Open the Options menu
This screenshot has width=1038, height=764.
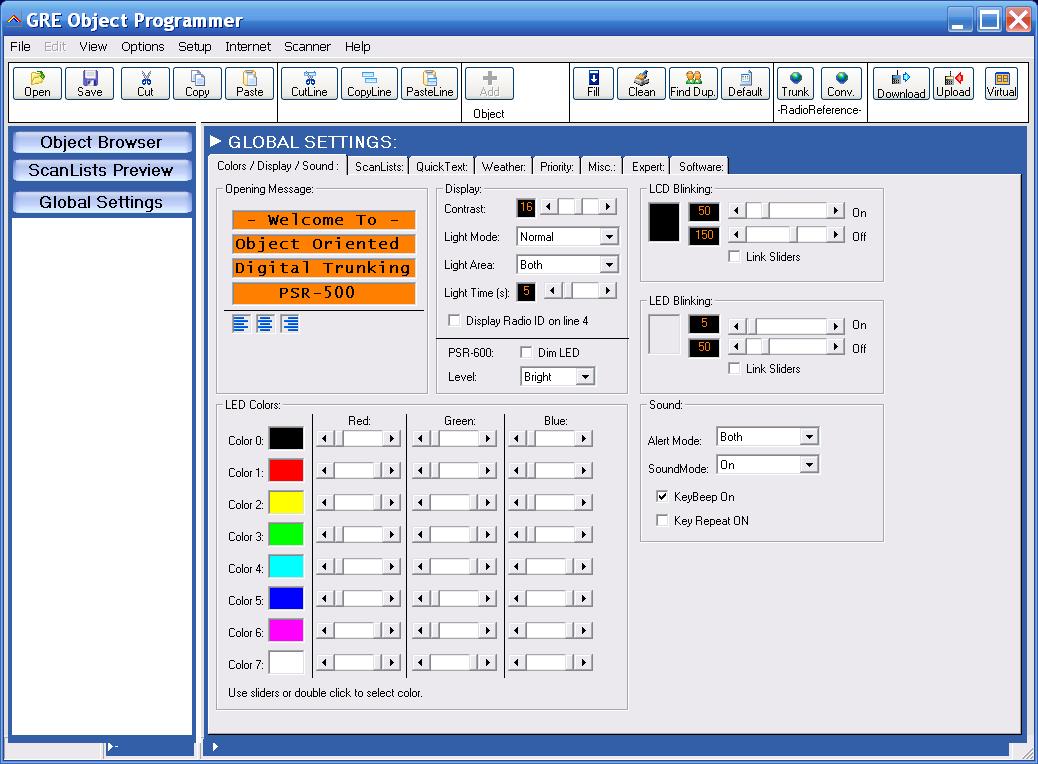tap(142, 46)
